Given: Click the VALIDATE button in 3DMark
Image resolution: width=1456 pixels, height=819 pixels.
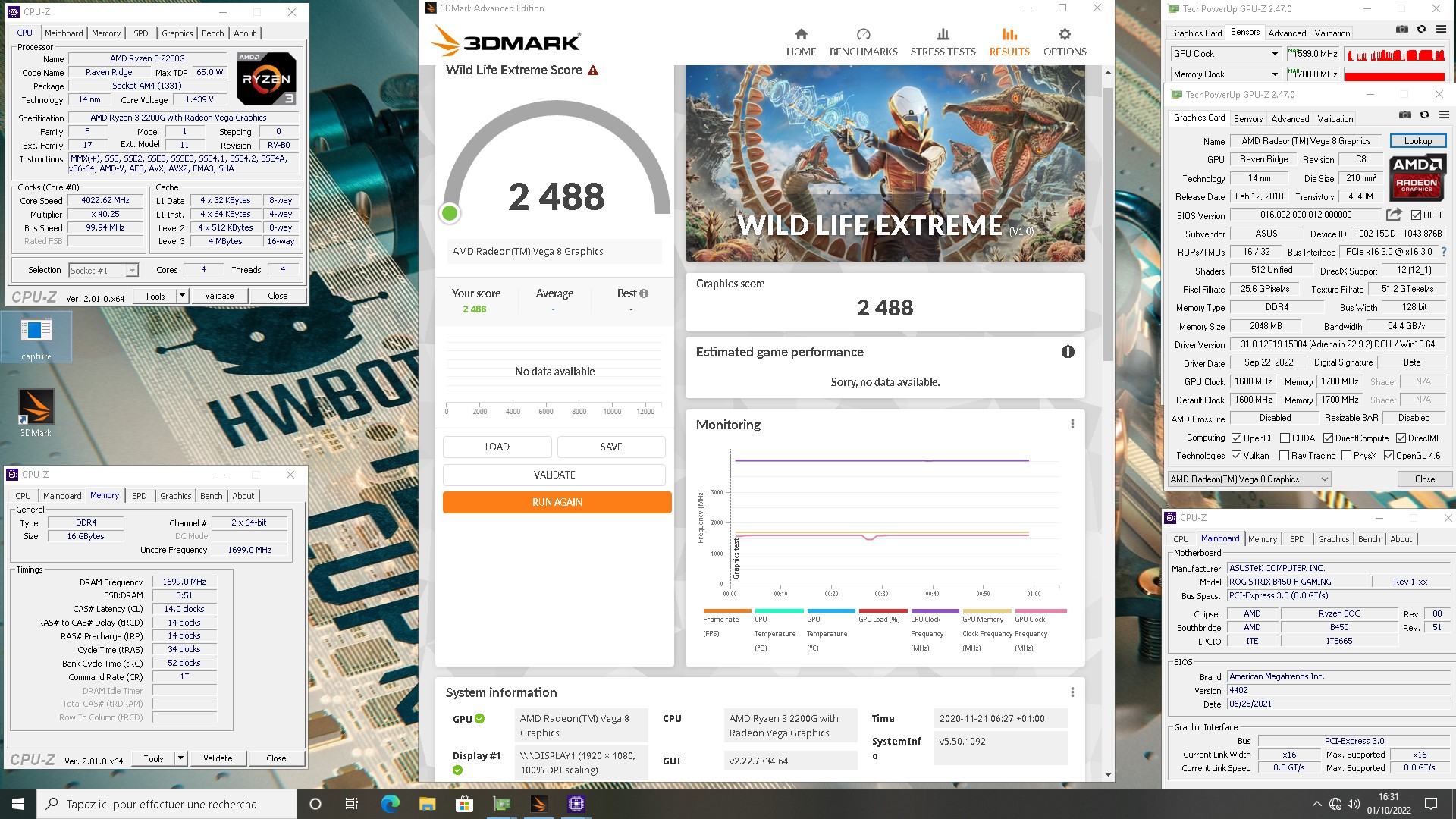Looking at the screenshot, I should 554,475.
